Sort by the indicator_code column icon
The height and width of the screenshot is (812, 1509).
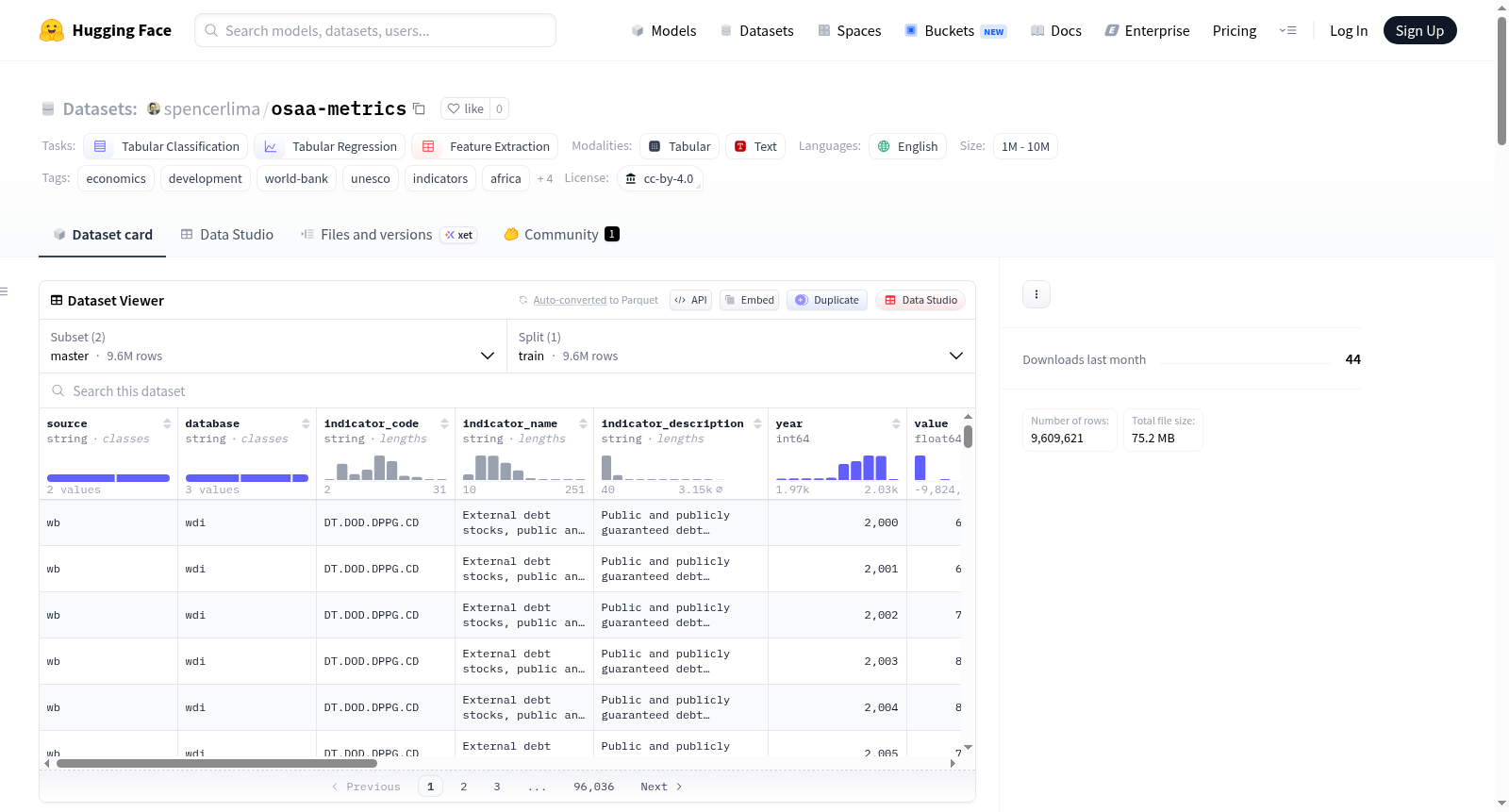pyautogui.click(x=444, y=423)
